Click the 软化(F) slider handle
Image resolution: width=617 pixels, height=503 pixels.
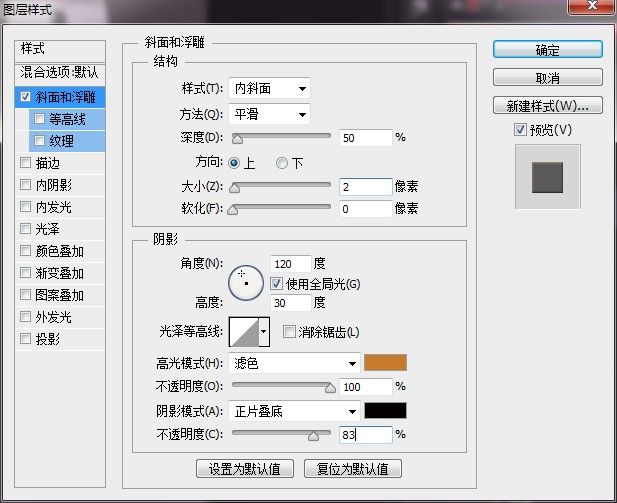(x=233, y=210)
